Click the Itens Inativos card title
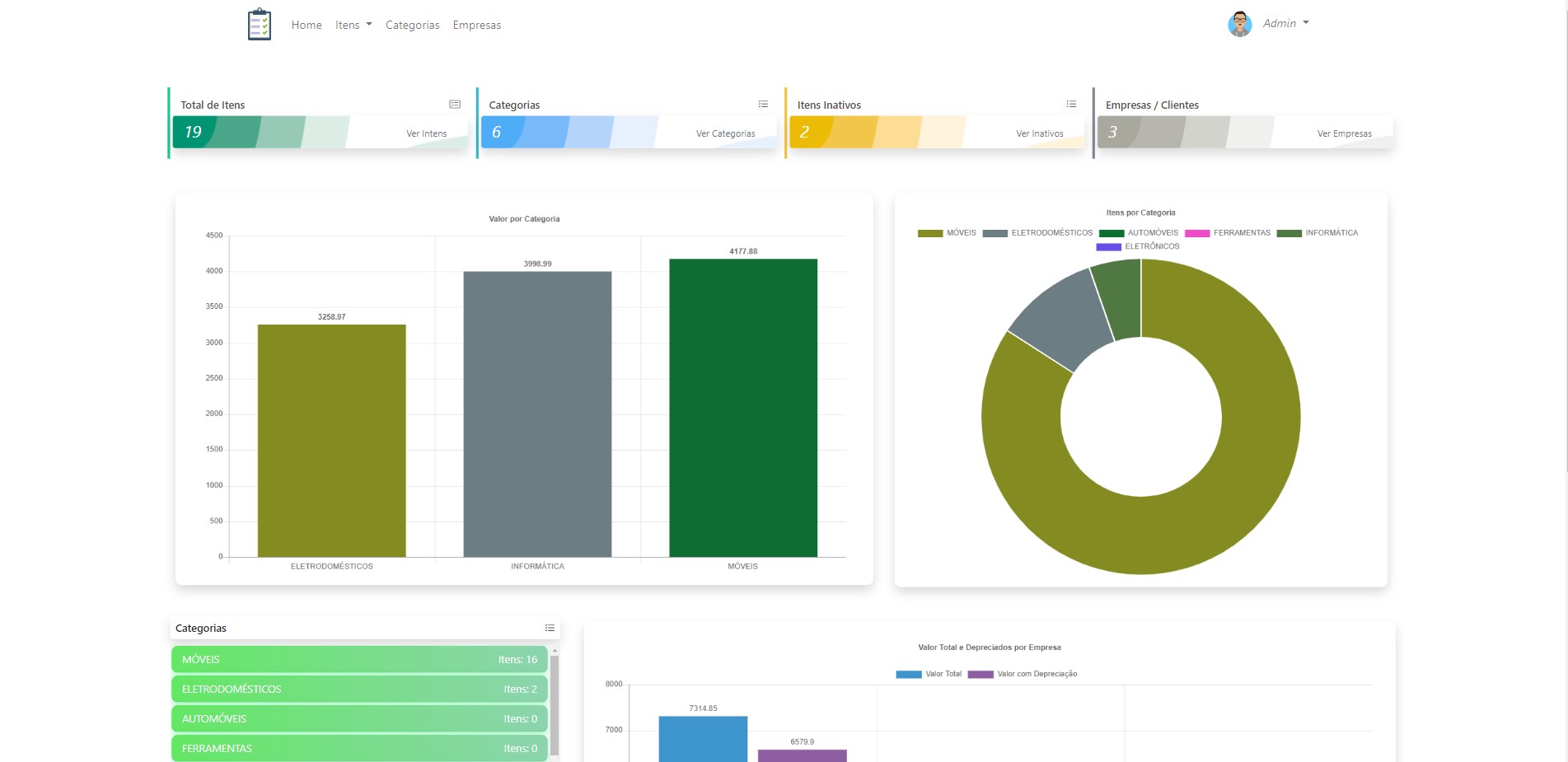The image size is (1568, 762). click(x=829, y=105)
